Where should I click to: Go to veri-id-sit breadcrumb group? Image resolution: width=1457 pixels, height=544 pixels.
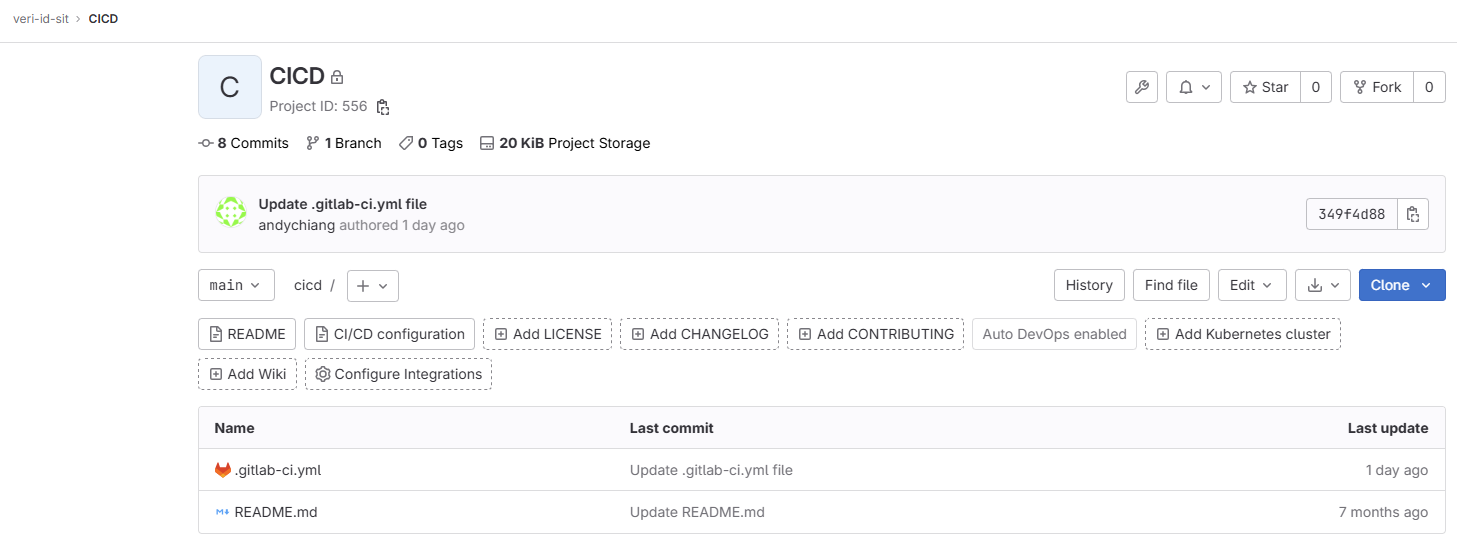(41, 19)
